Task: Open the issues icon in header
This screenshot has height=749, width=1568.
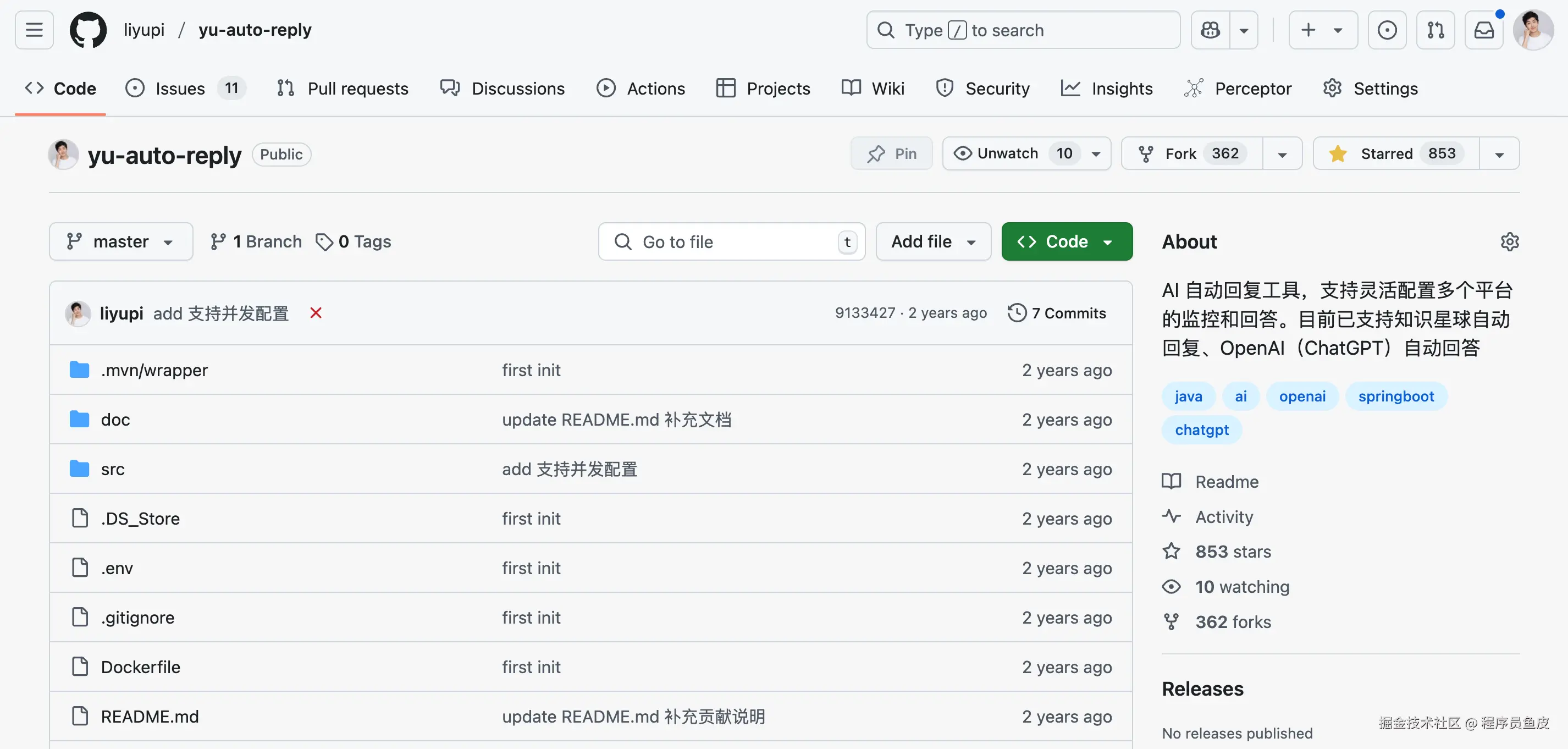Action: click(1387, 30)
